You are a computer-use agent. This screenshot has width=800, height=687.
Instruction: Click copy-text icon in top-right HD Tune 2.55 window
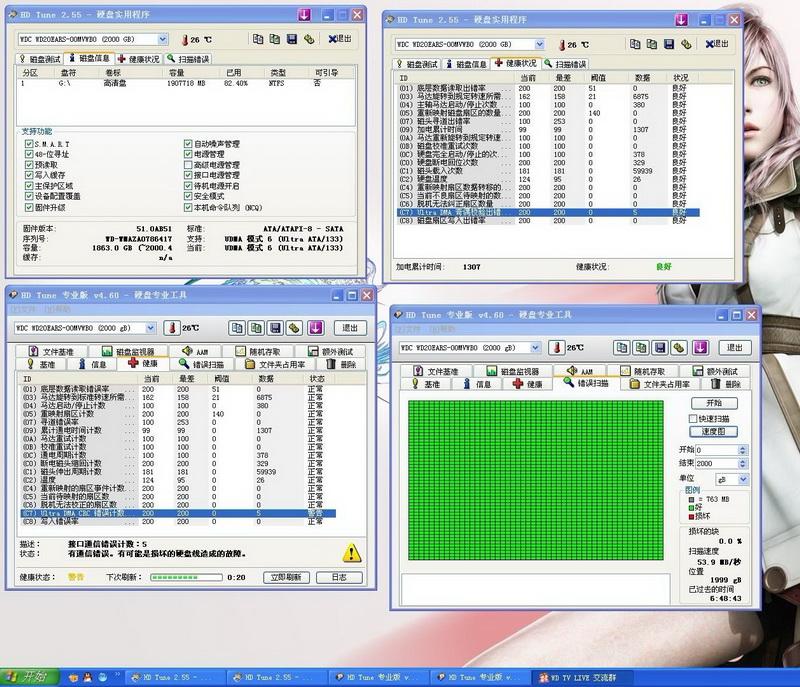[635, 44]
